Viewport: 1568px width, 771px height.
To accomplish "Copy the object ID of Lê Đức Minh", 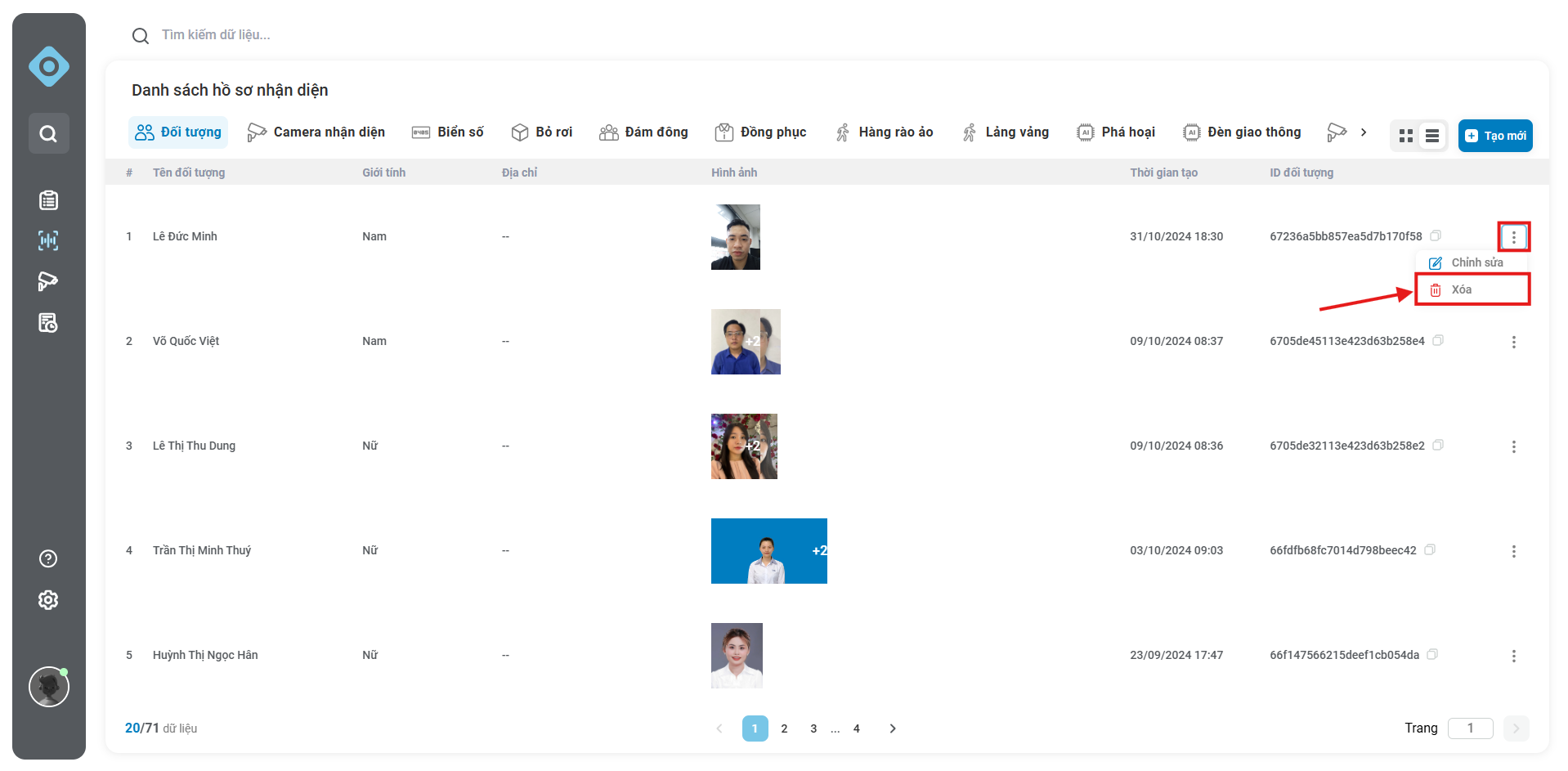I will [x=1436, y=236].
